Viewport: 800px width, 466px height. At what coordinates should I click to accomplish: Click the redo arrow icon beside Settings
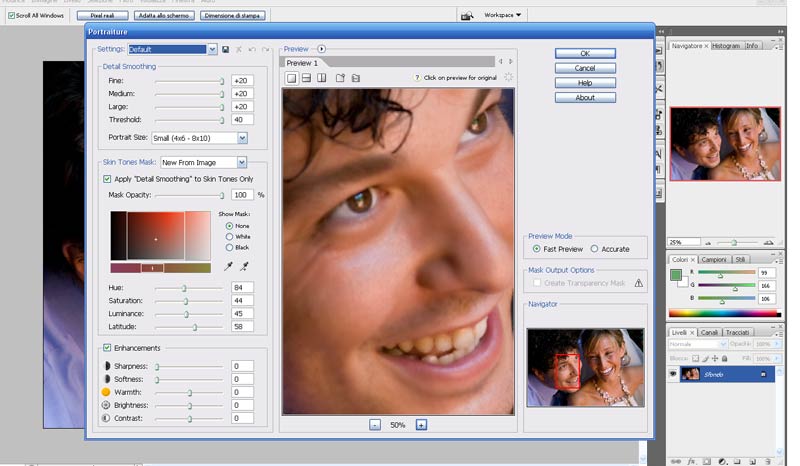(x=265, y=50)
